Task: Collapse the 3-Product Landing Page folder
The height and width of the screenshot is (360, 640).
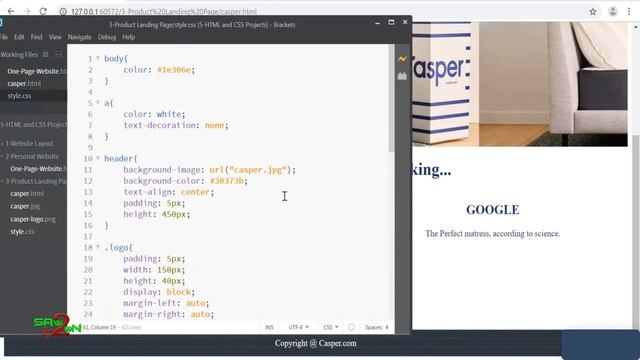Action: (x=2, y=181)
